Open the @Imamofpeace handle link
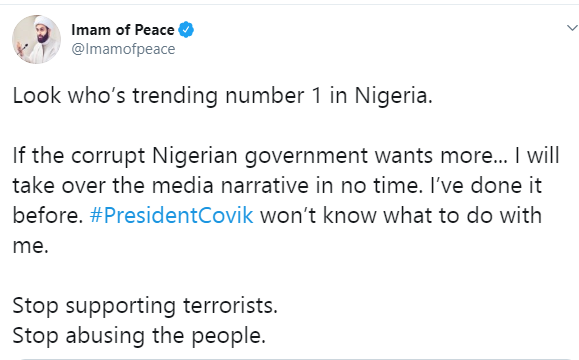579x360 pixels. [x=123, y=49]
